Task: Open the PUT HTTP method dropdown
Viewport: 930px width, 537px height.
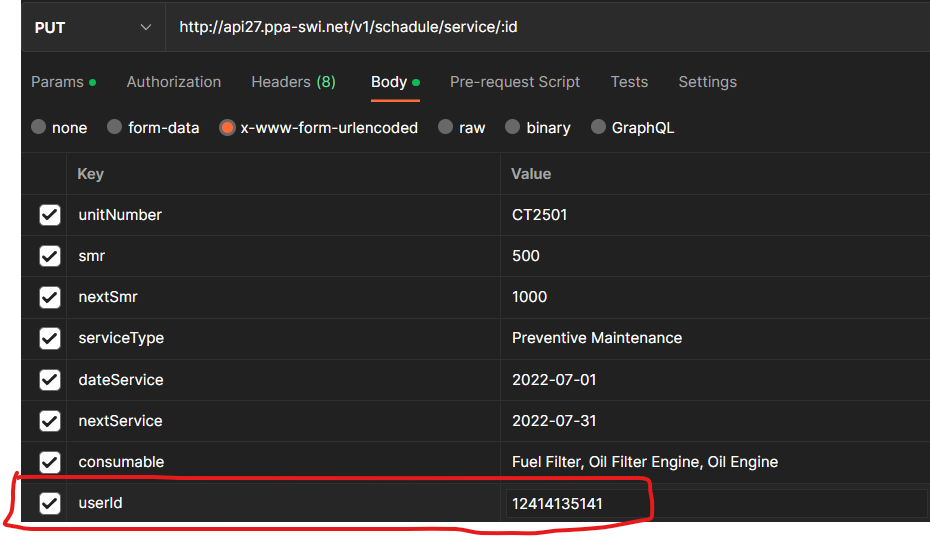Action: (x=92, y=28)
